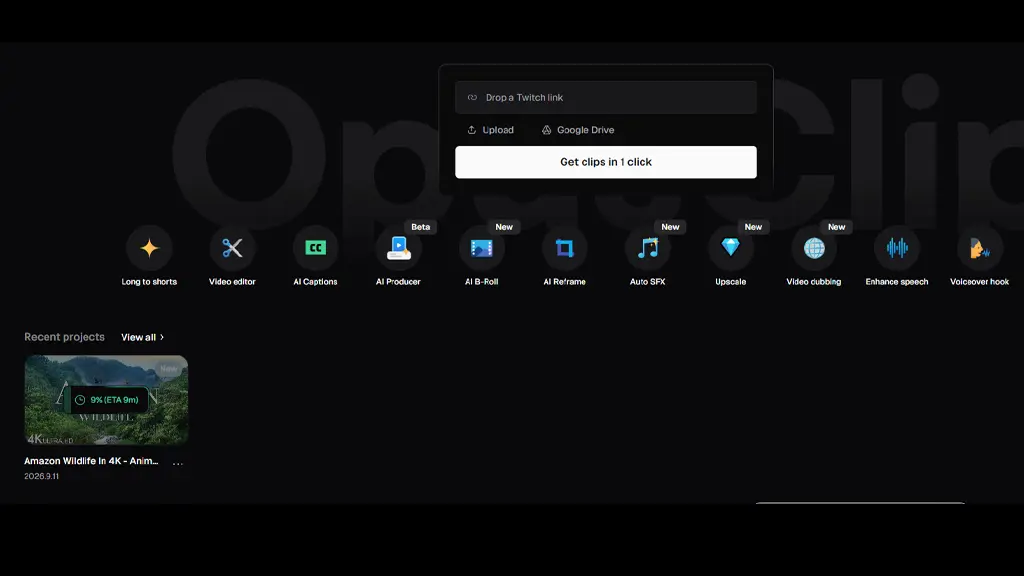Click the AI Captions label
The width and height of the screenshot is (1024, 576).
click(315, 281)
